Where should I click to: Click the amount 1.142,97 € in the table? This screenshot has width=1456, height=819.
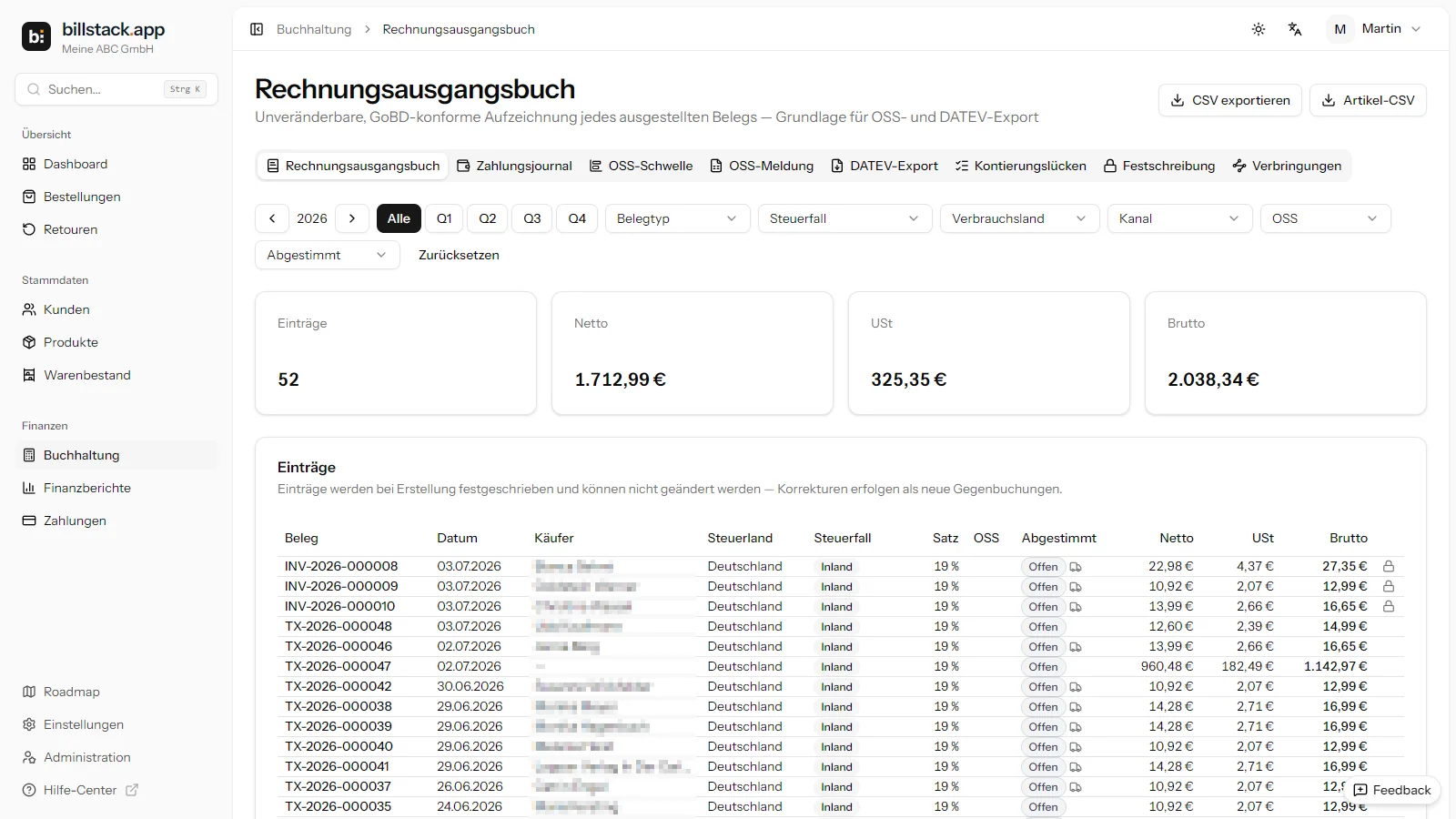coord(1336,666)
